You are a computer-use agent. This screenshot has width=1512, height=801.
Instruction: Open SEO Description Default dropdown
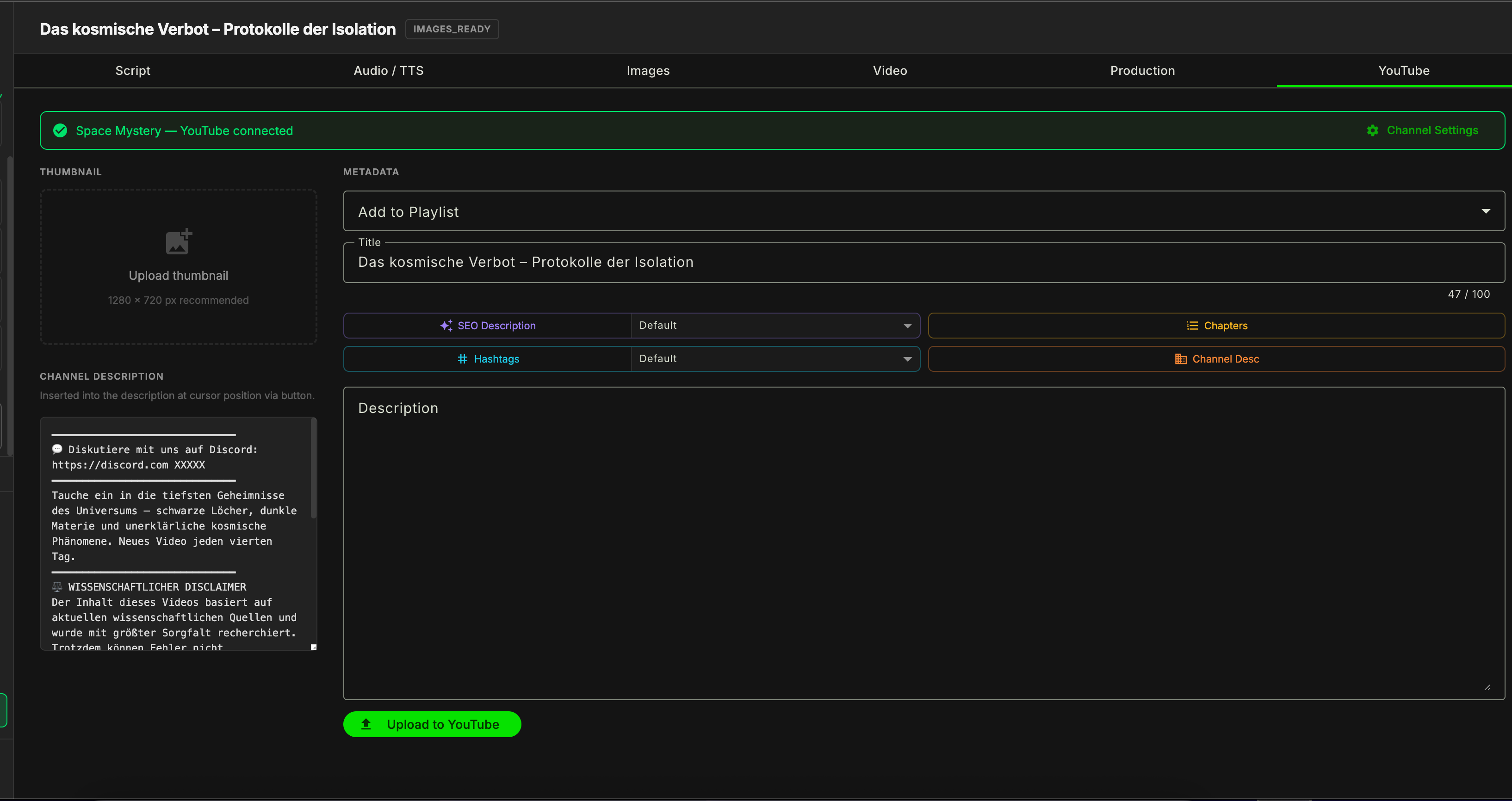(x=775, y=325)
